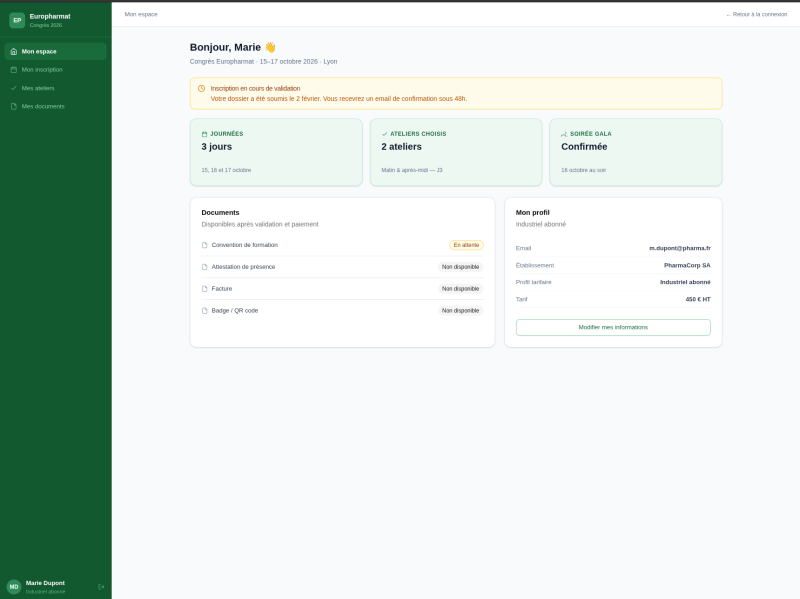Click the MD user avatar circle

click(14, 587)
